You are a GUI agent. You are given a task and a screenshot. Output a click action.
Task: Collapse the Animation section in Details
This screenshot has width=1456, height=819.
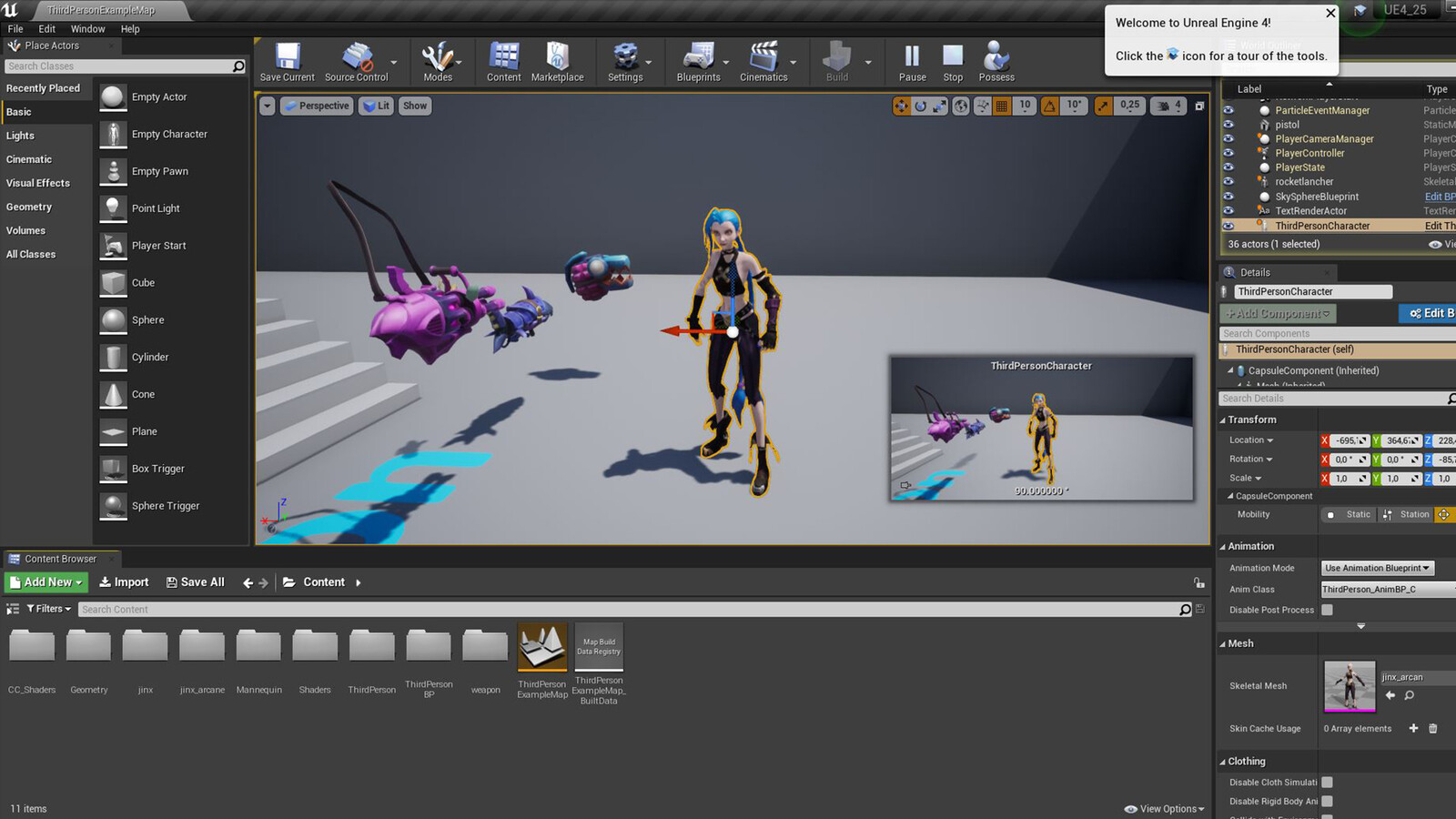(x=1223, y=546)
